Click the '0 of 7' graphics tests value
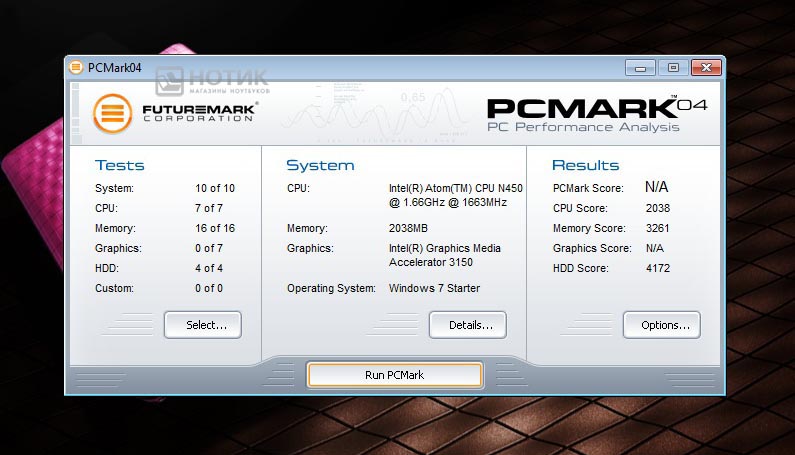This screenshot has width=795, height=455. 209,248
